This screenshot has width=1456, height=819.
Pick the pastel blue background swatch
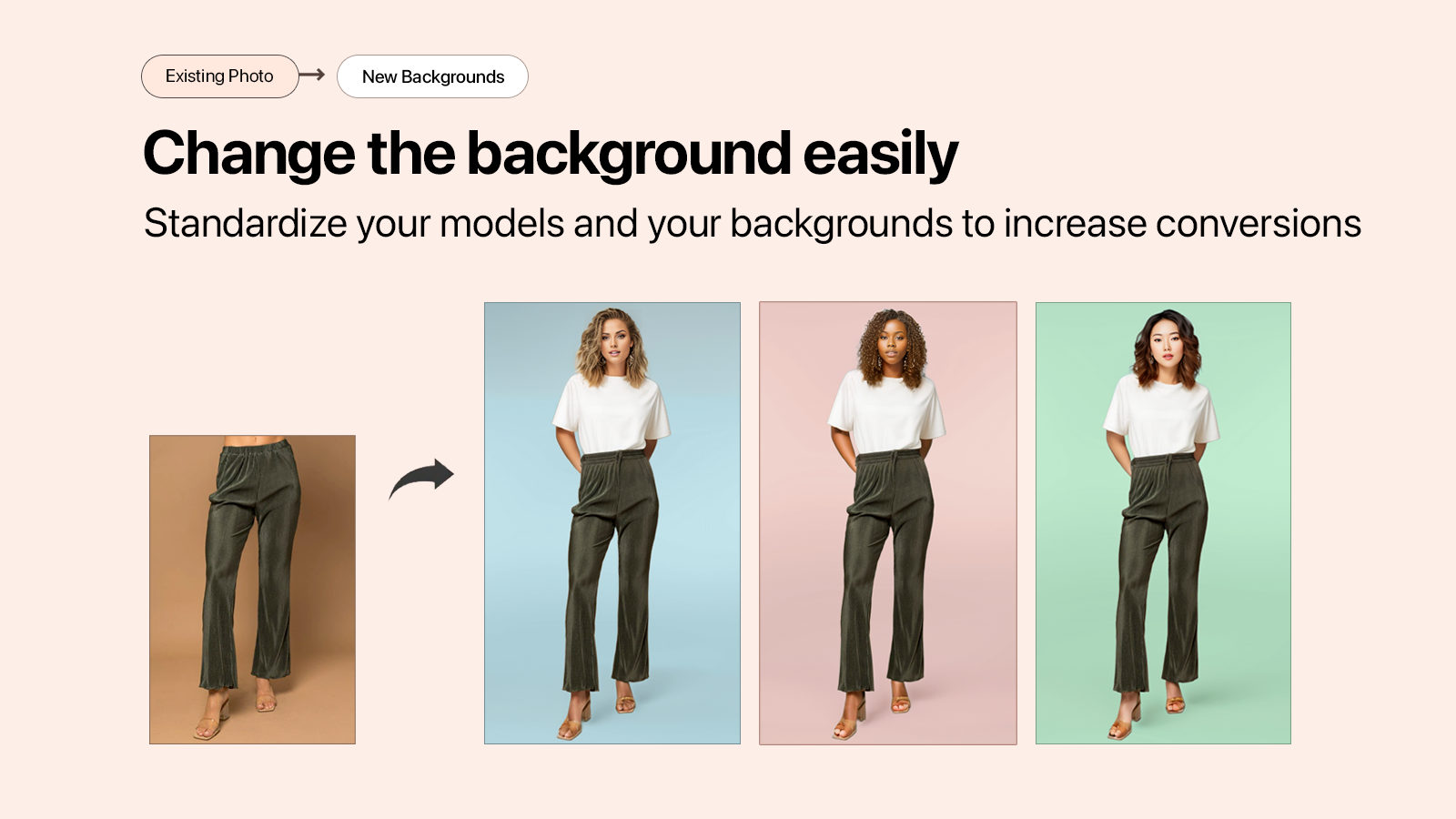tap(612, 523)
